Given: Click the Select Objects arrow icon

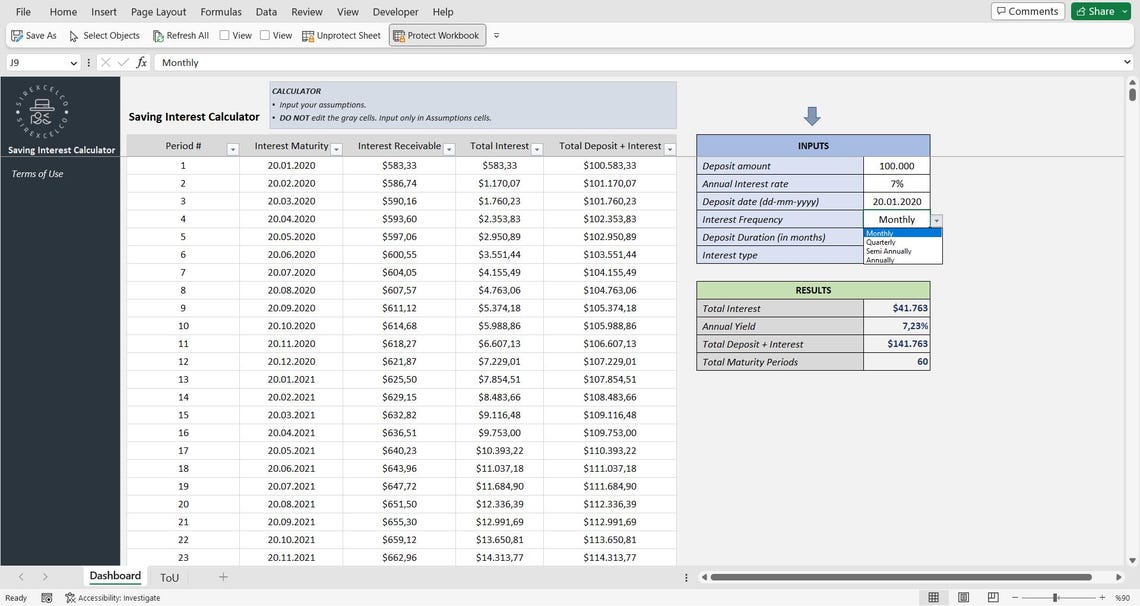Looking at the screenshot, I should (x=71, y=35).
